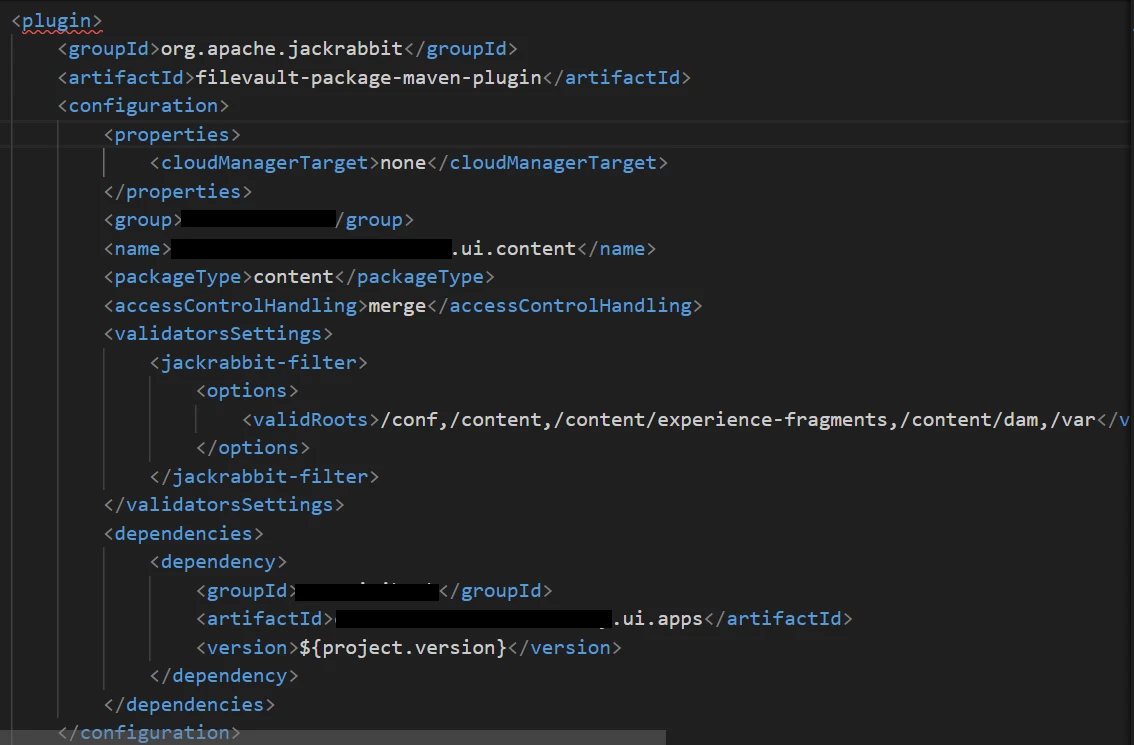Image resolution: width=1134 pixels, height=745 pixels.
Task: Click the closing packageType tag
Action: pos(414,277)
